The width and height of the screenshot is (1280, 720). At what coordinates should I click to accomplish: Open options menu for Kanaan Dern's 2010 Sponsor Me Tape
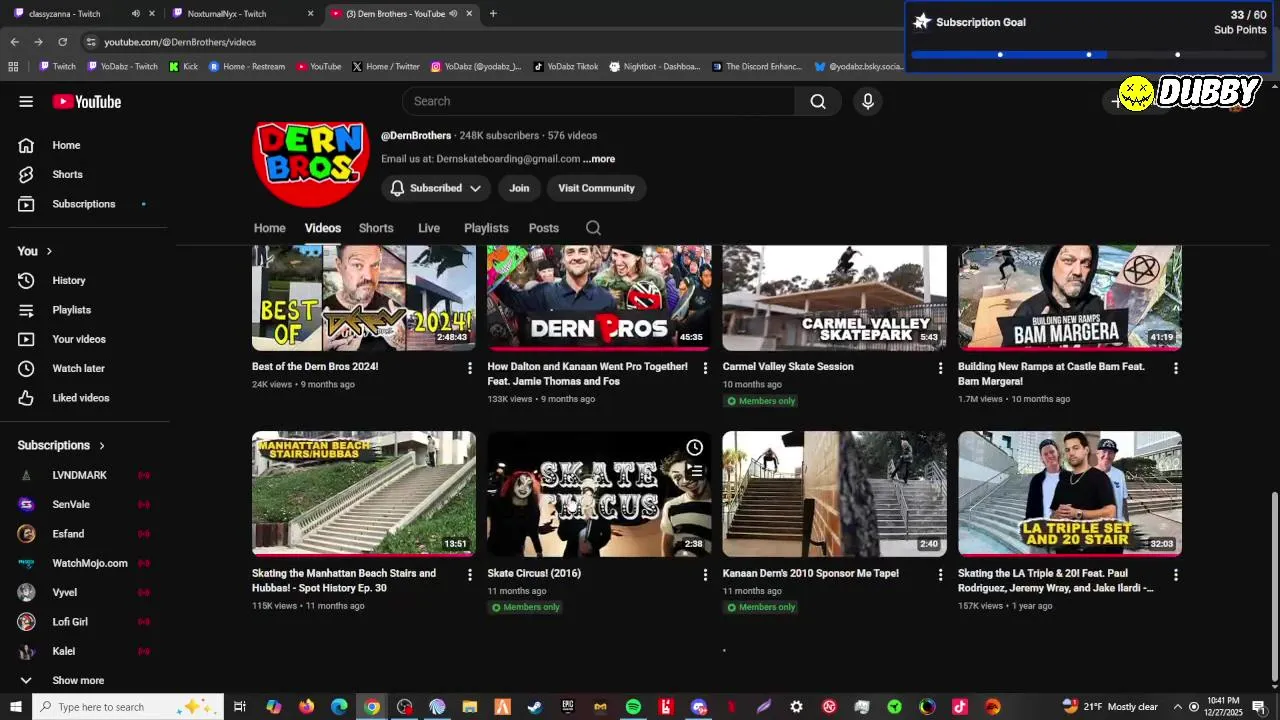940,575
